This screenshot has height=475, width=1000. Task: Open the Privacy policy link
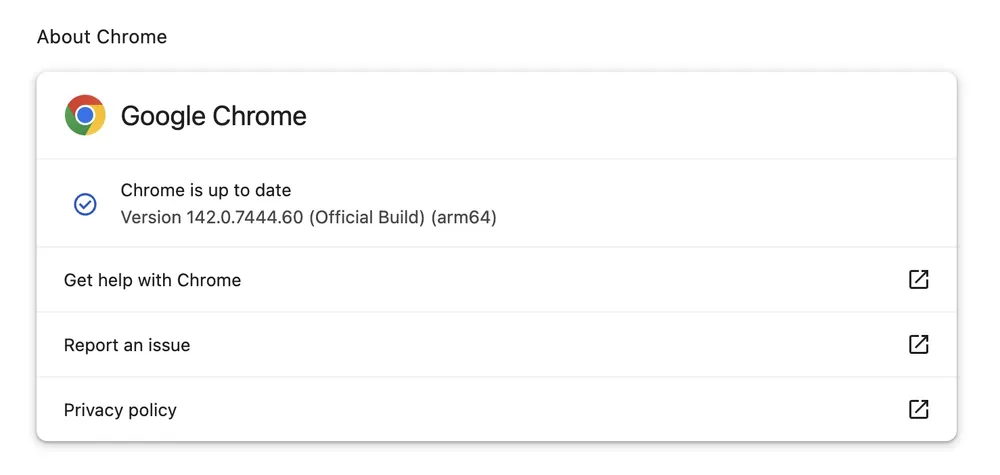tap(120, 410)
